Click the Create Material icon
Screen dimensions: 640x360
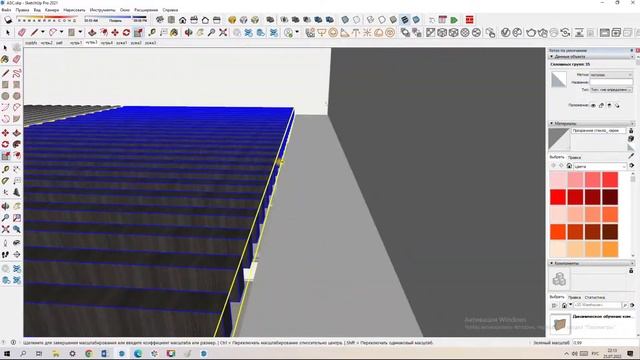(x=631, y=139)
